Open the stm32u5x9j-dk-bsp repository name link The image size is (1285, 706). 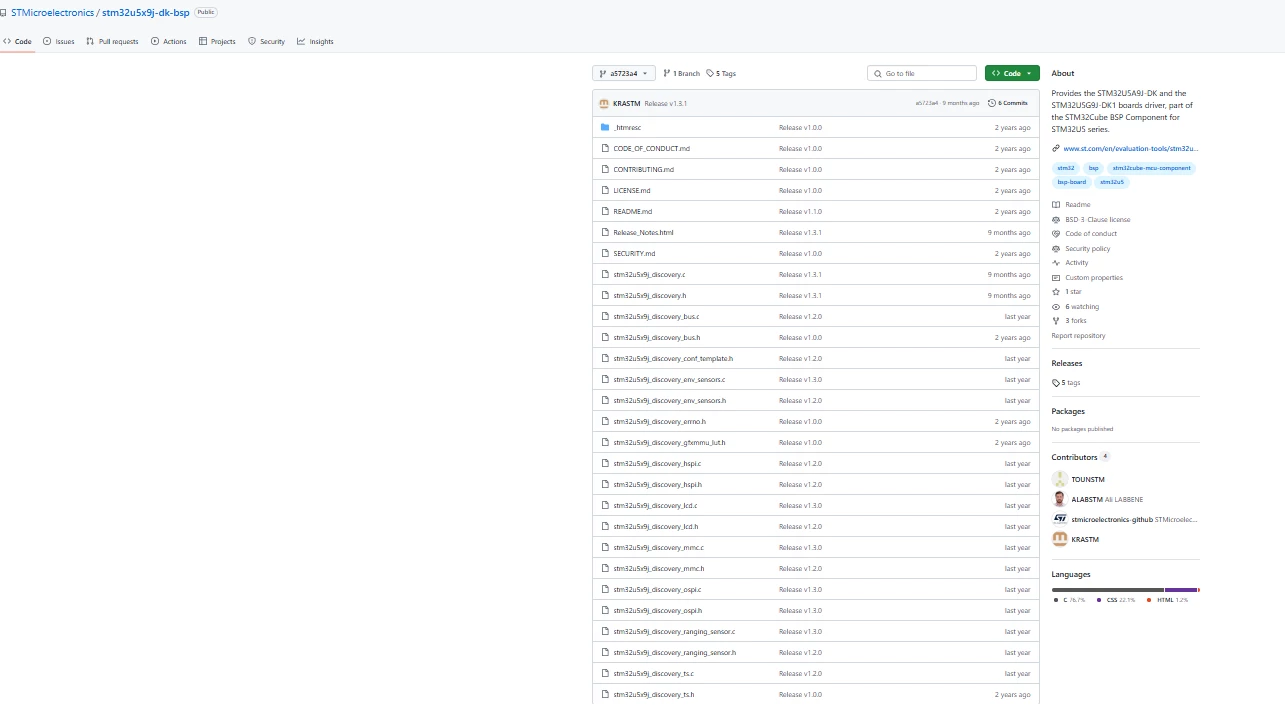[x=145, y=12]
